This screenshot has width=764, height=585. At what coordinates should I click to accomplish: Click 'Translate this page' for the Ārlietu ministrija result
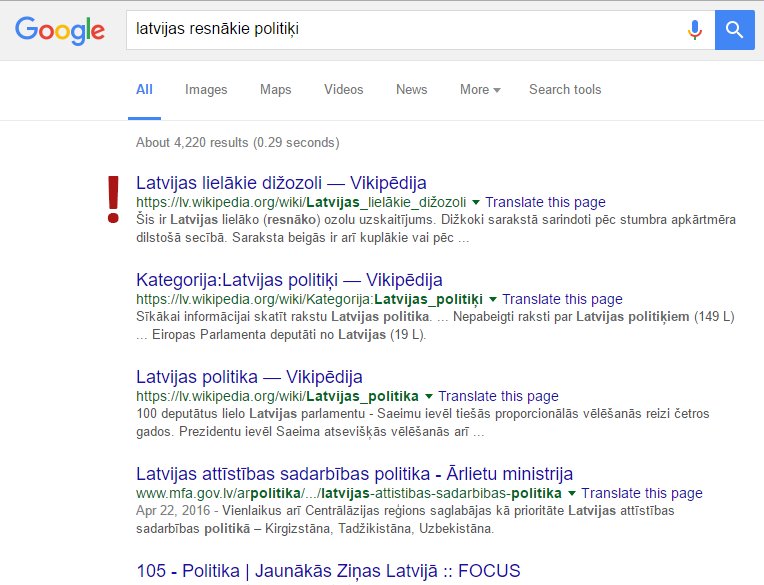[642, 493]
